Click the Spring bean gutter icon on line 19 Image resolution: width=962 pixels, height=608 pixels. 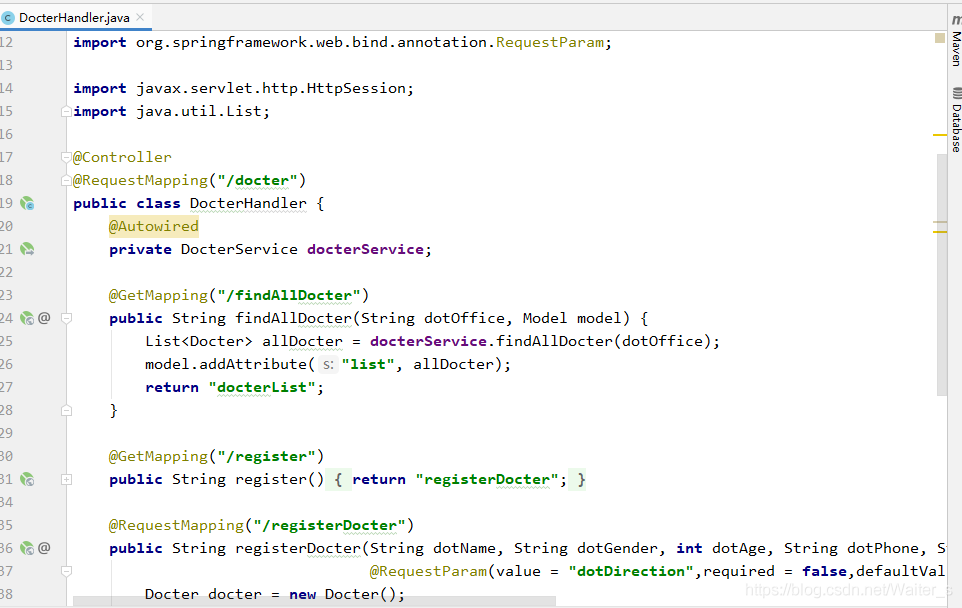coord(27,204)
